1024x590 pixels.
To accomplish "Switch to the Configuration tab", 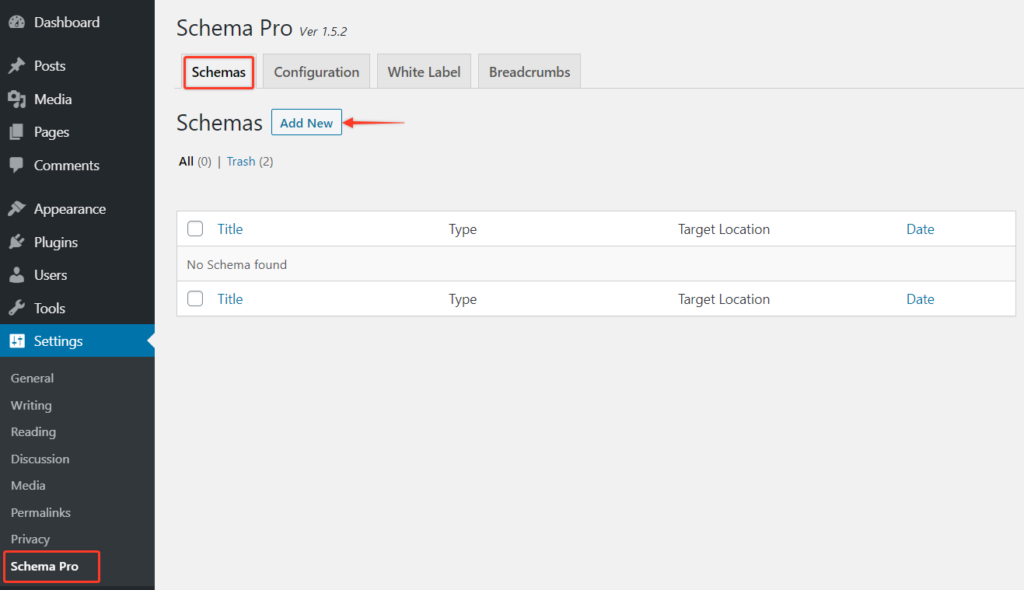I will click(316, 71).
